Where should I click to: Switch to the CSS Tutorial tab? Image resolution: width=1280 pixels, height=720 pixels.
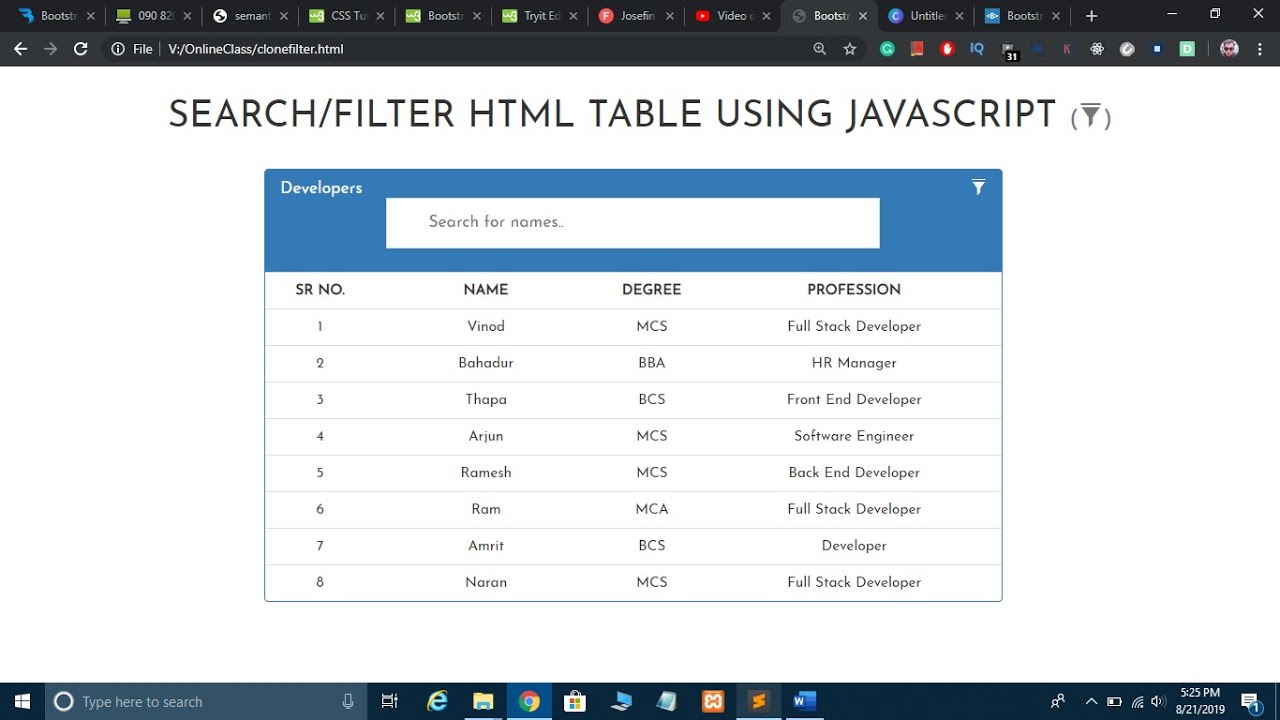point(343,16)
